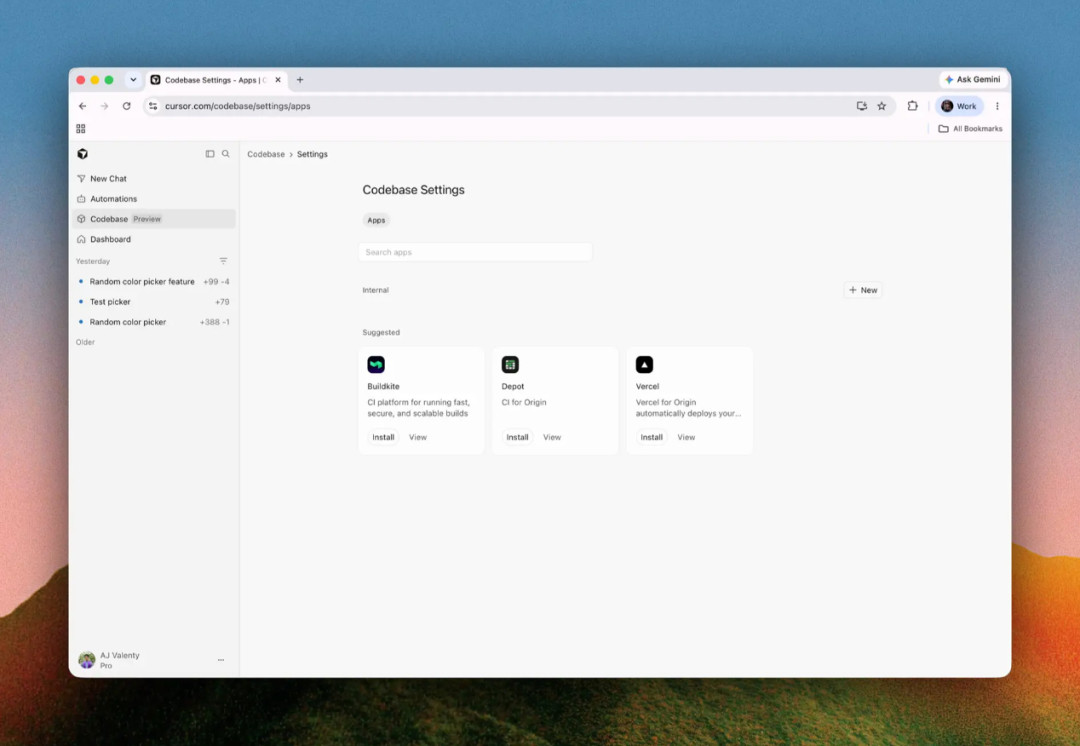Click the Ask Gemini button
The image size is (1080, 746).
pyautogui.click(x=973, y=80)
